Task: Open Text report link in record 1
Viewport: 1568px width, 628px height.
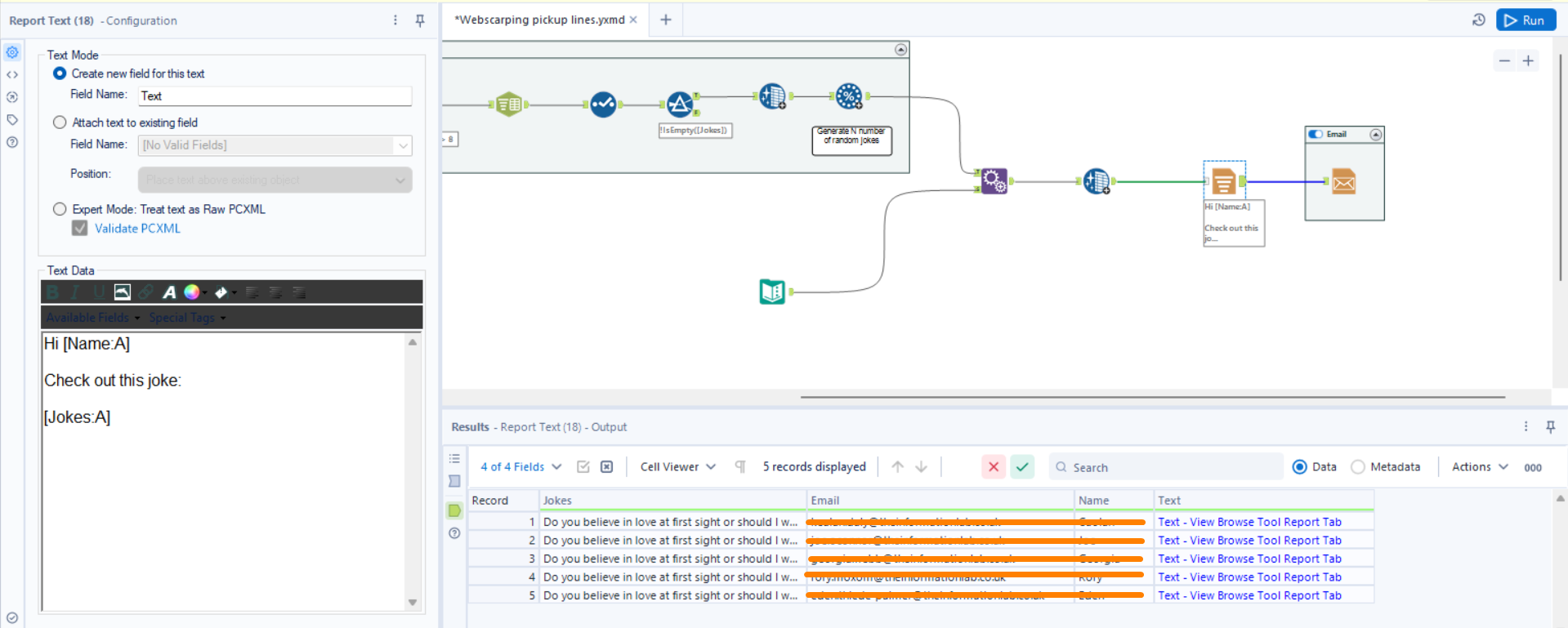Action: pos(1249,522)
